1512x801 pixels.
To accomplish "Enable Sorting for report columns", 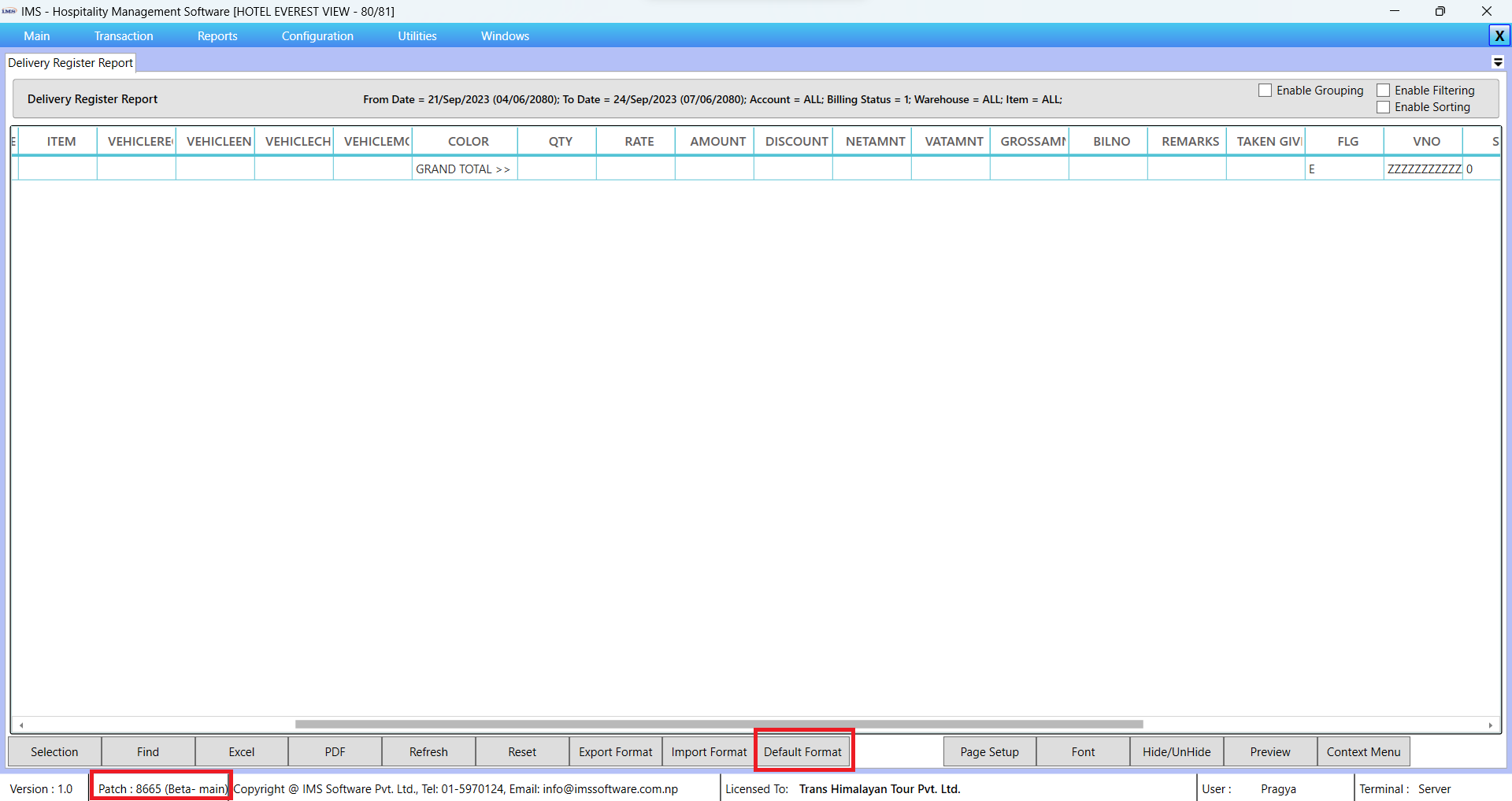I will (x=1384, y=107).
